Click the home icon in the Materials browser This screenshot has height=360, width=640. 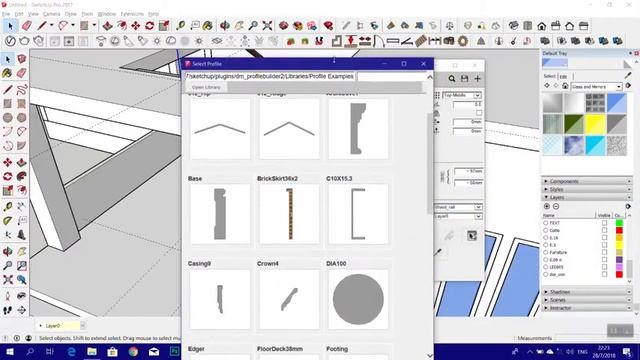pos(565,86)
